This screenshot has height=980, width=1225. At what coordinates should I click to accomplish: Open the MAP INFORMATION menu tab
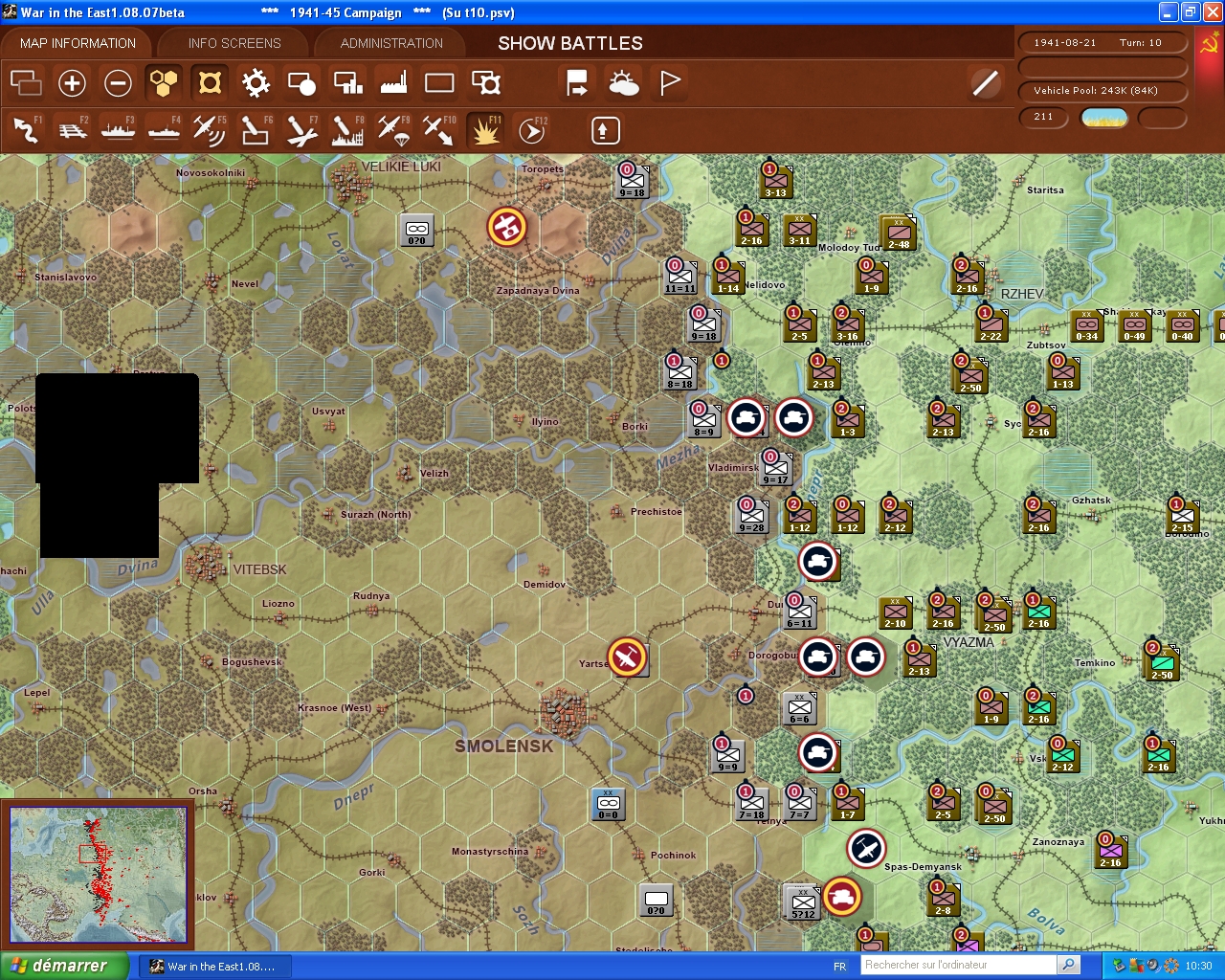pyautogui.click(x=77, y=42)
